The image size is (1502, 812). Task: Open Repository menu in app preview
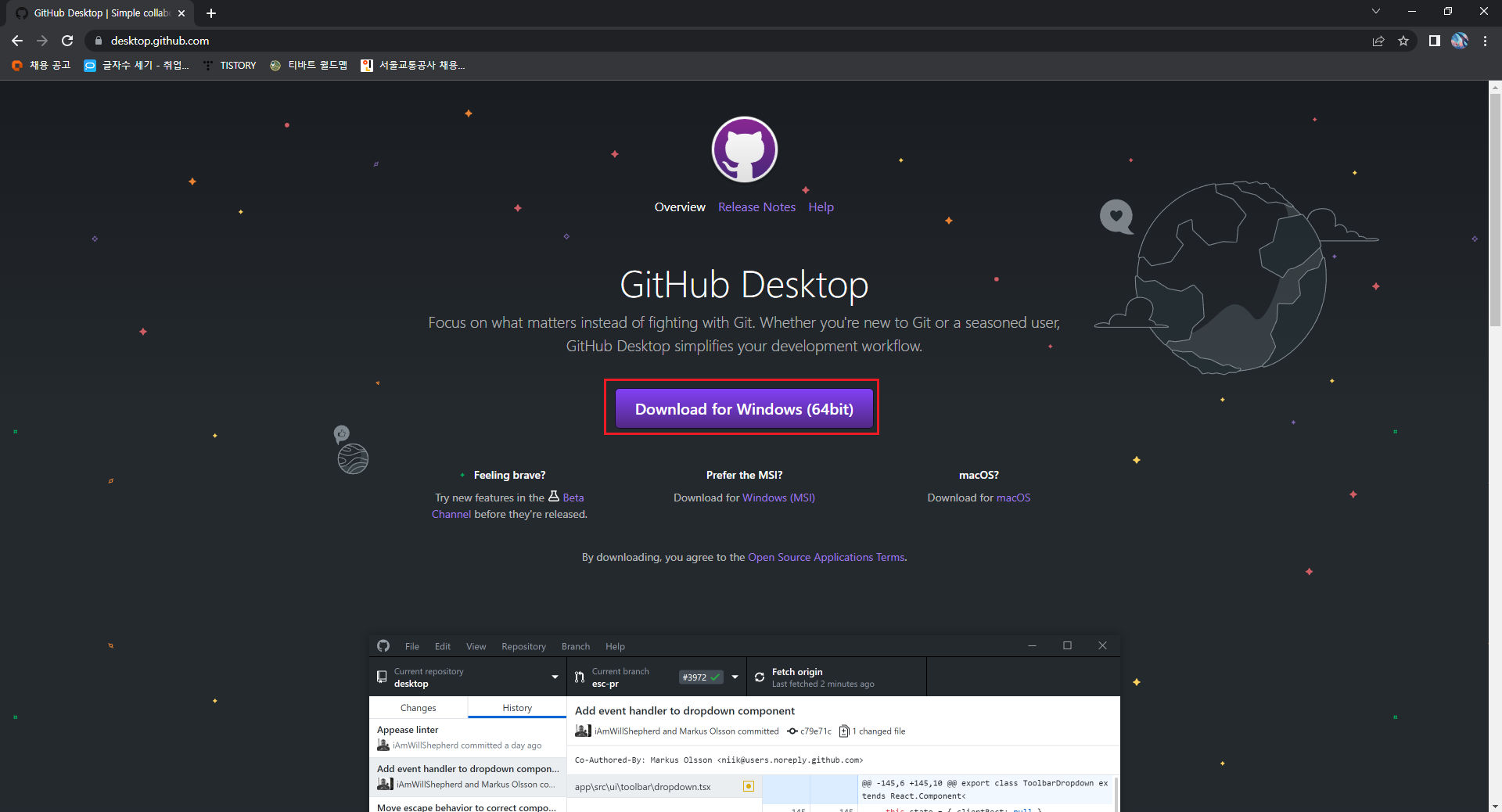click(523, 647)
